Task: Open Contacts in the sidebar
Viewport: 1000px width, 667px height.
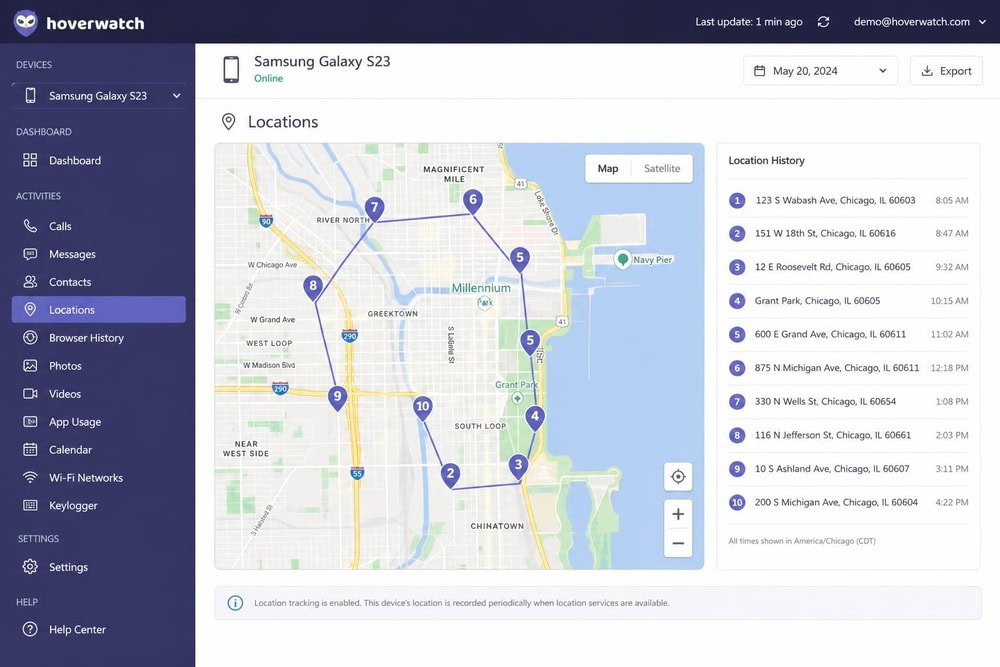Action: tap(99, 282)
